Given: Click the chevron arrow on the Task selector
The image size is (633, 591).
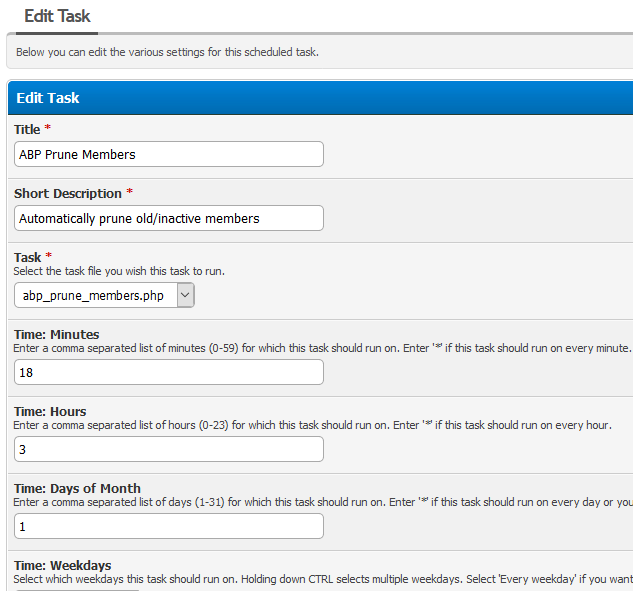Looking at the screenshot, I should coord(185,295).
